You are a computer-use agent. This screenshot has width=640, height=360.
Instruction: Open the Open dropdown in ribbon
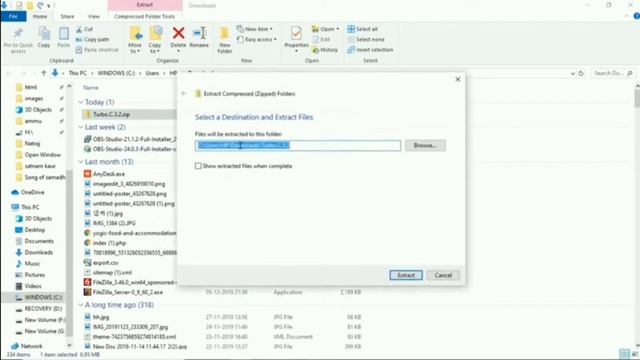tap(326, 29)
